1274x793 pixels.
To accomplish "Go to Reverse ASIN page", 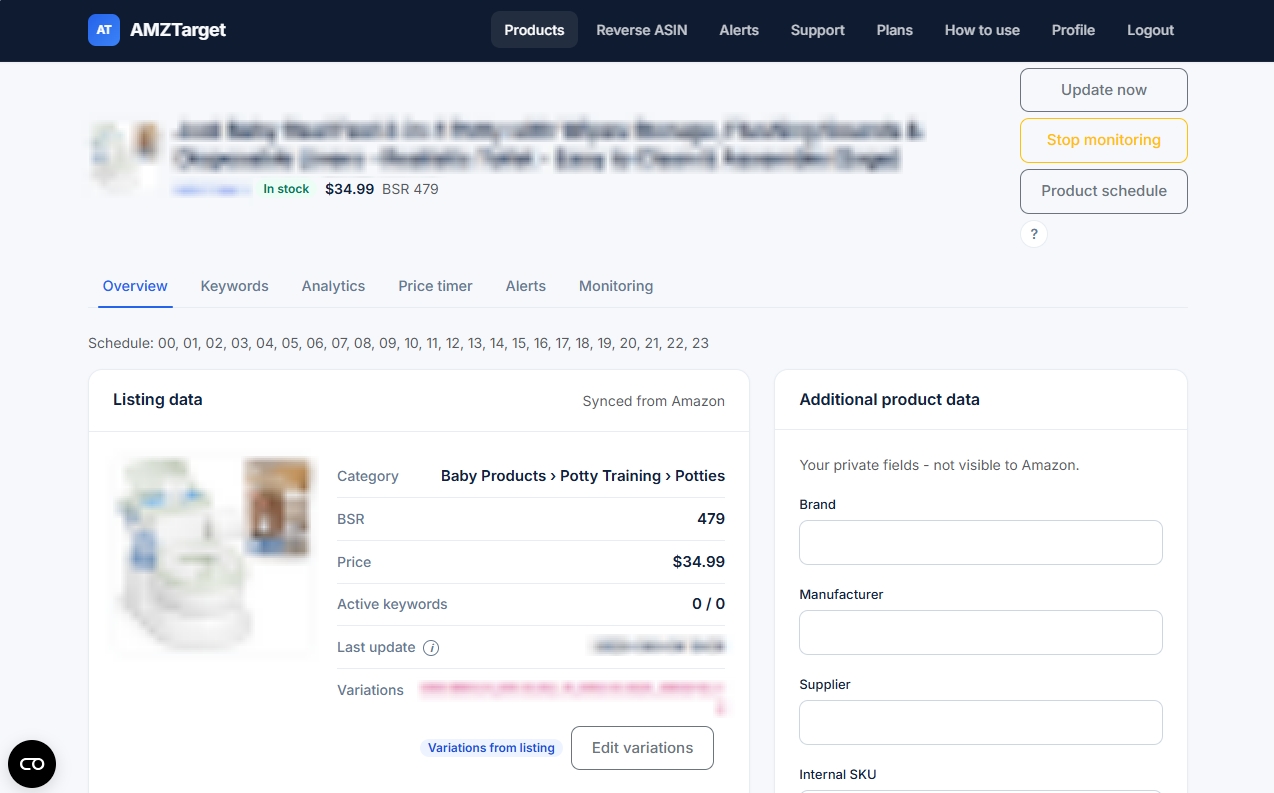I will point(642,30).
